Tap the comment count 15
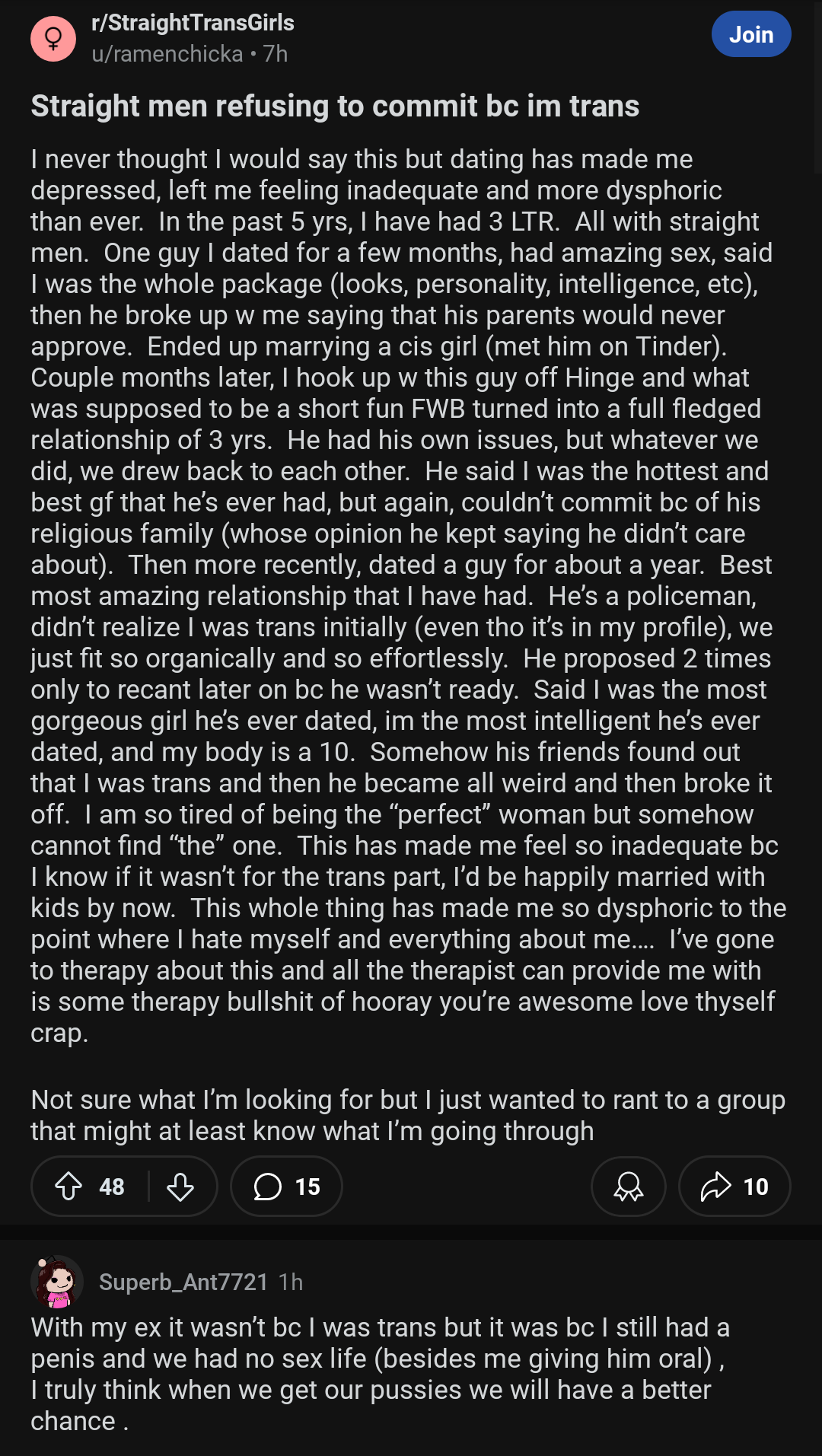 [307, 1187]
